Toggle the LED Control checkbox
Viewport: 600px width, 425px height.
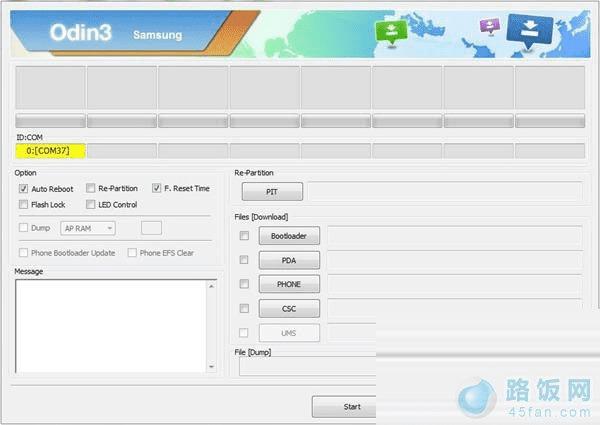(90, 204)
